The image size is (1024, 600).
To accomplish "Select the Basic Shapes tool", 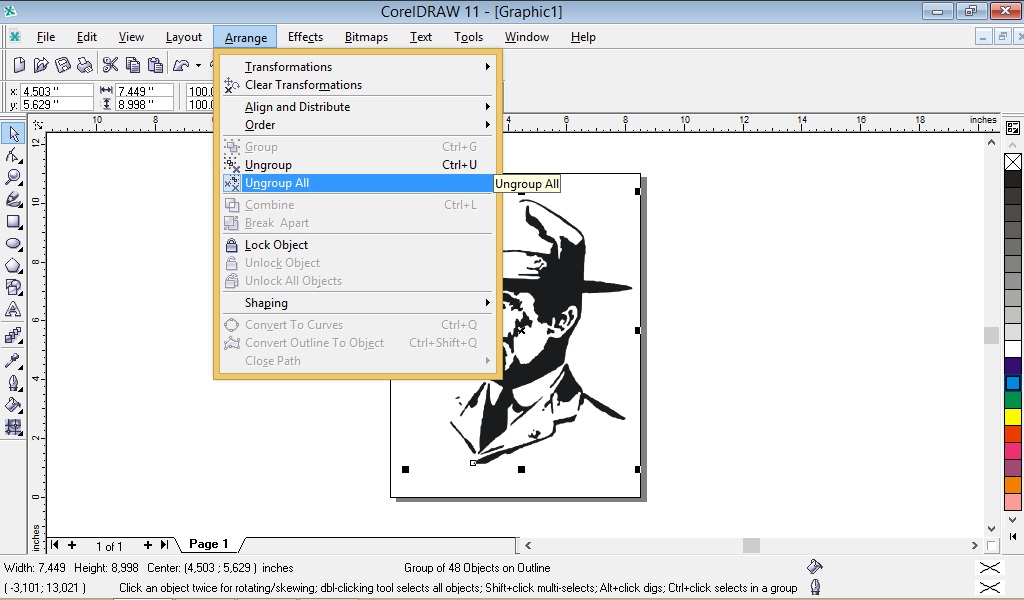I will tap(13, 287).
